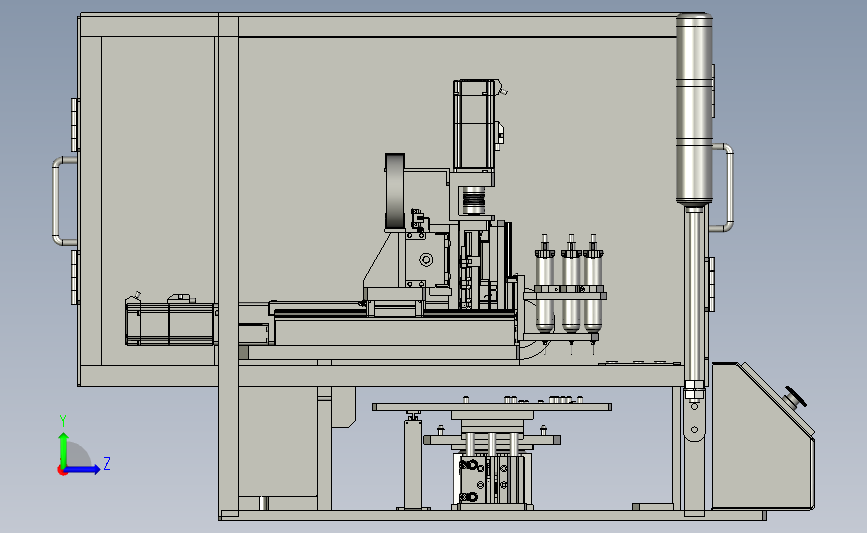The image size is (867, 533).
Task: Pick the lower hinge on the left door edge
Action: pos(75,278)
